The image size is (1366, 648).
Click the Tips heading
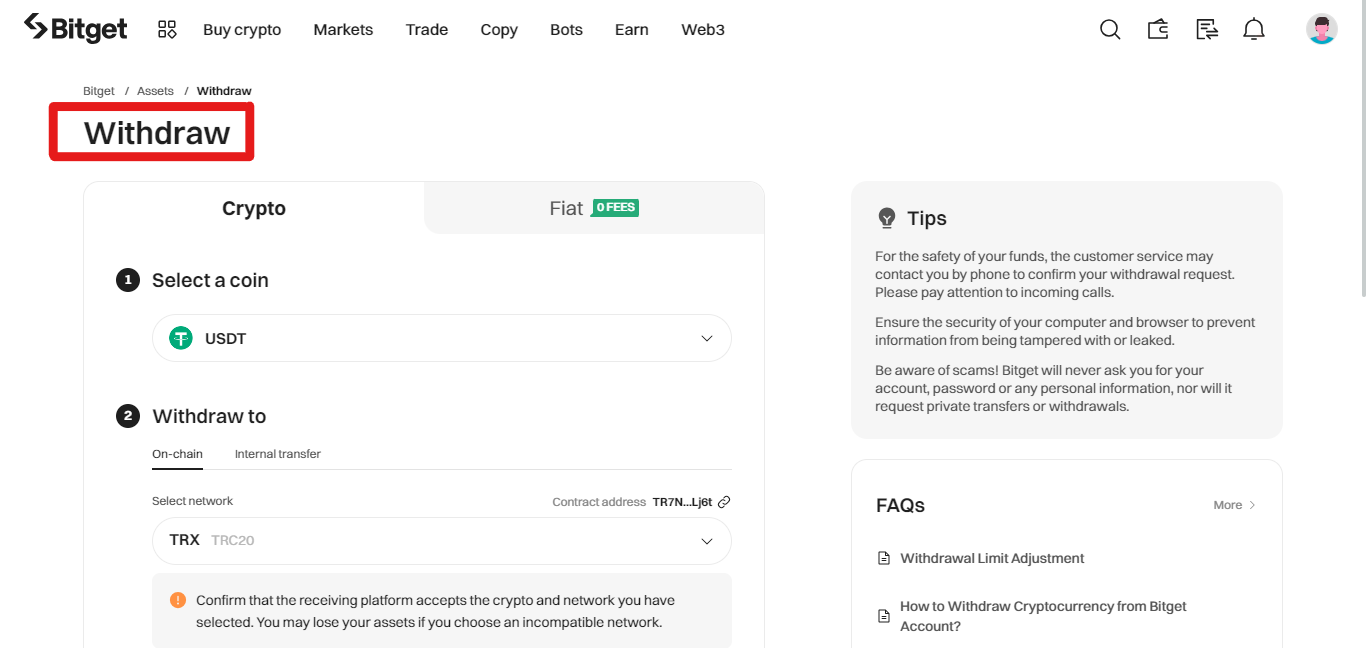[927, 218]
